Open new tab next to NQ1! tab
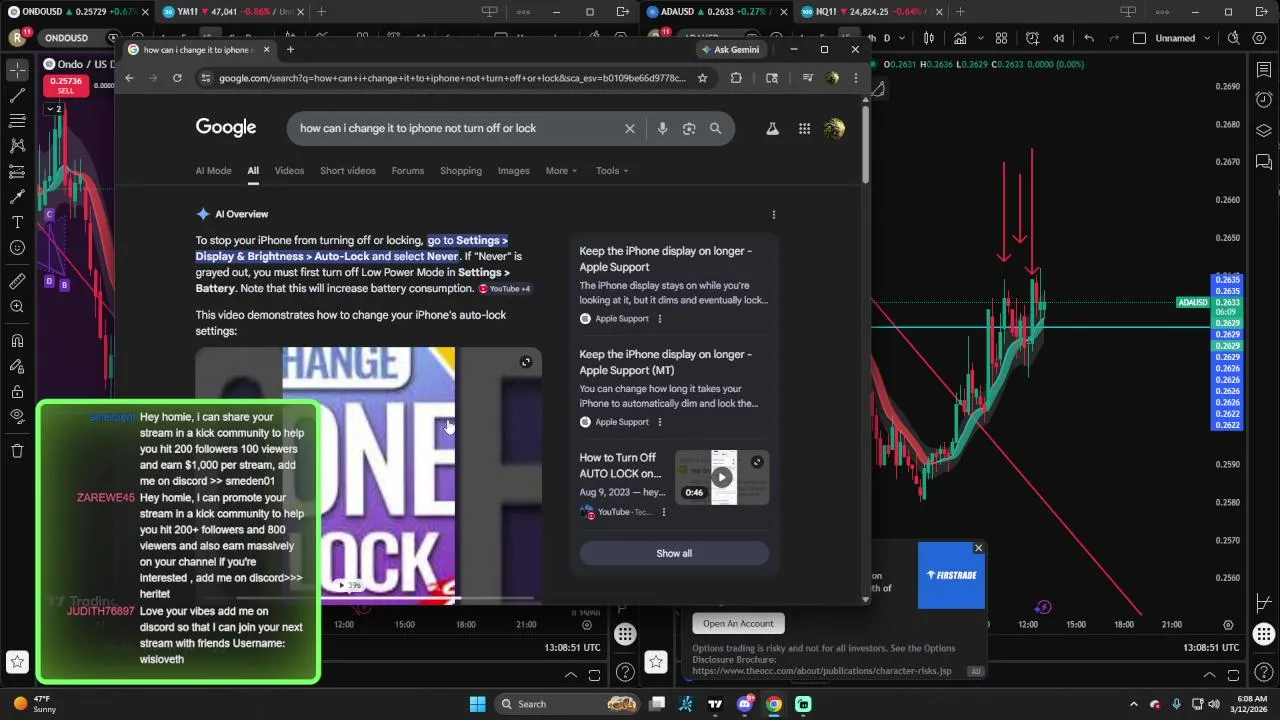 pos(960,12)
